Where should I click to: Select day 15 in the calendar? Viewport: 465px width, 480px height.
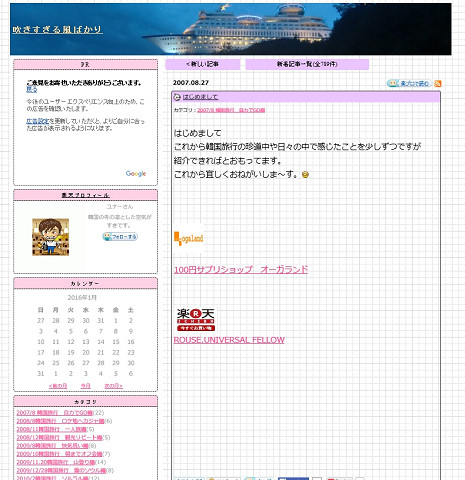(116, 342)
